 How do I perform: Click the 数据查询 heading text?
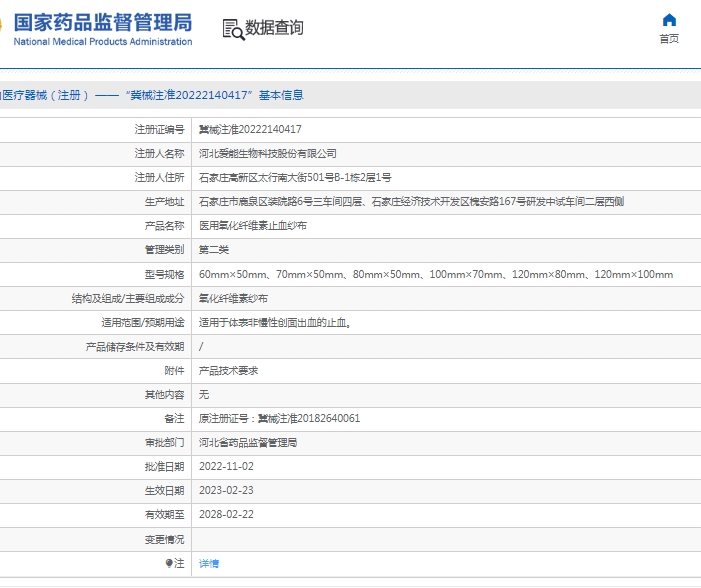[274, 28]
